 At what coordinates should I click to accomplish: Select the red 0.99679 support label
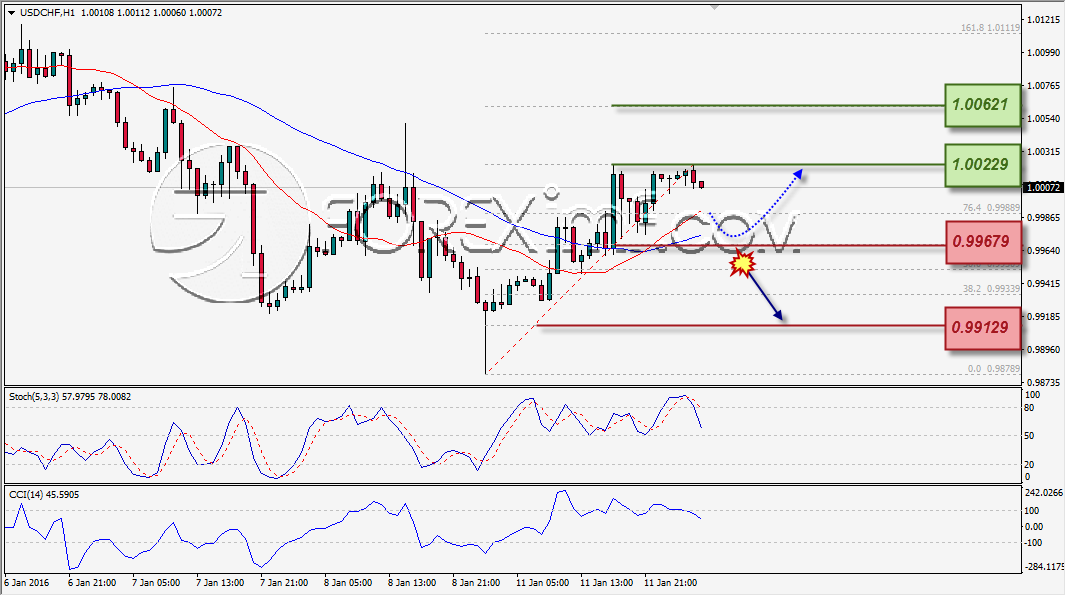(x=983, y=242)
